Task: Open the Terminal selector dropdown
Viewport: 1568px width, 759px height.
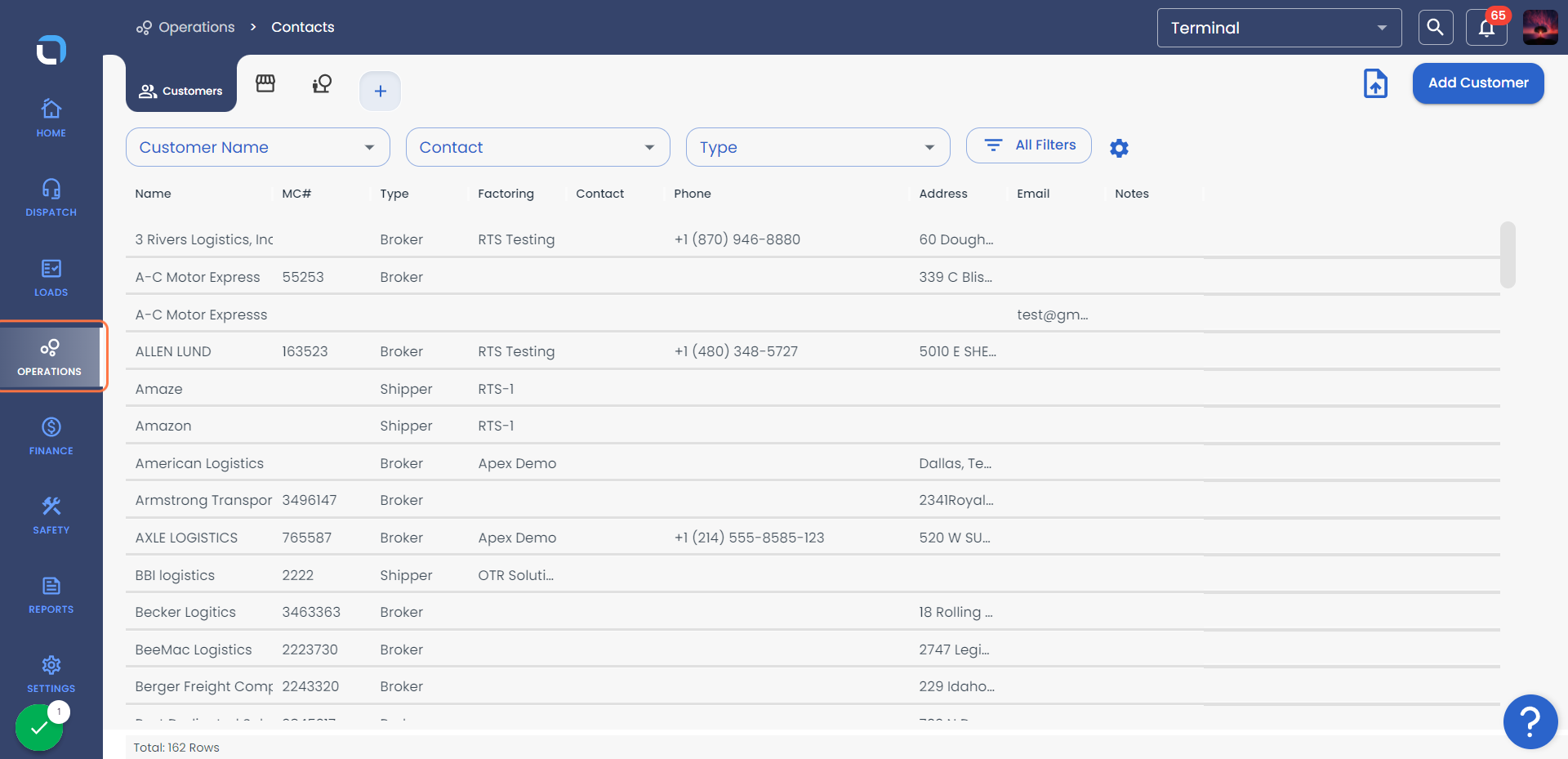Action: pos(1279,28)
